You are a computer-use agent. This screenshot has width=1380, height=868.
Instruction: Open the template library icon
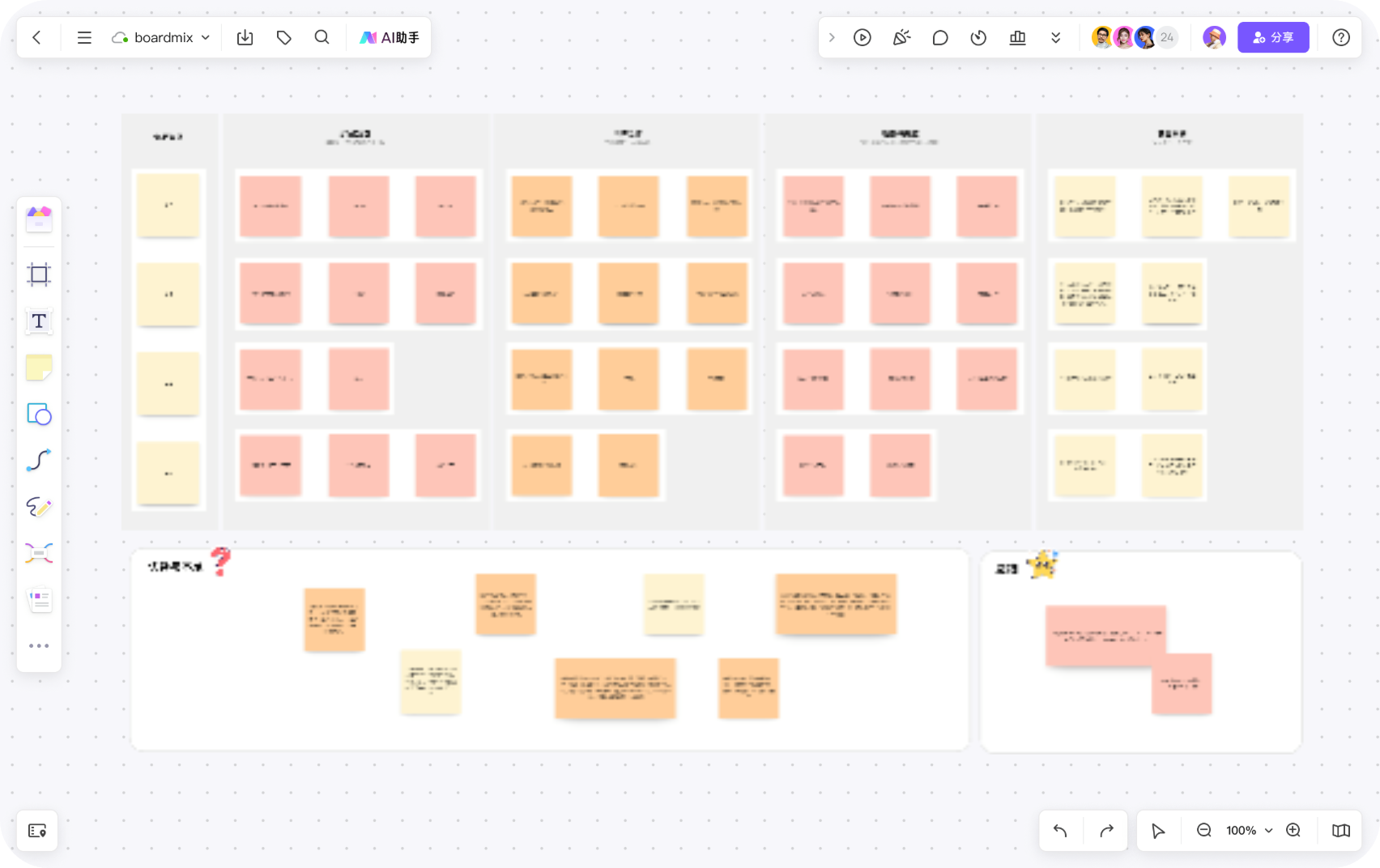click(39, 219)
